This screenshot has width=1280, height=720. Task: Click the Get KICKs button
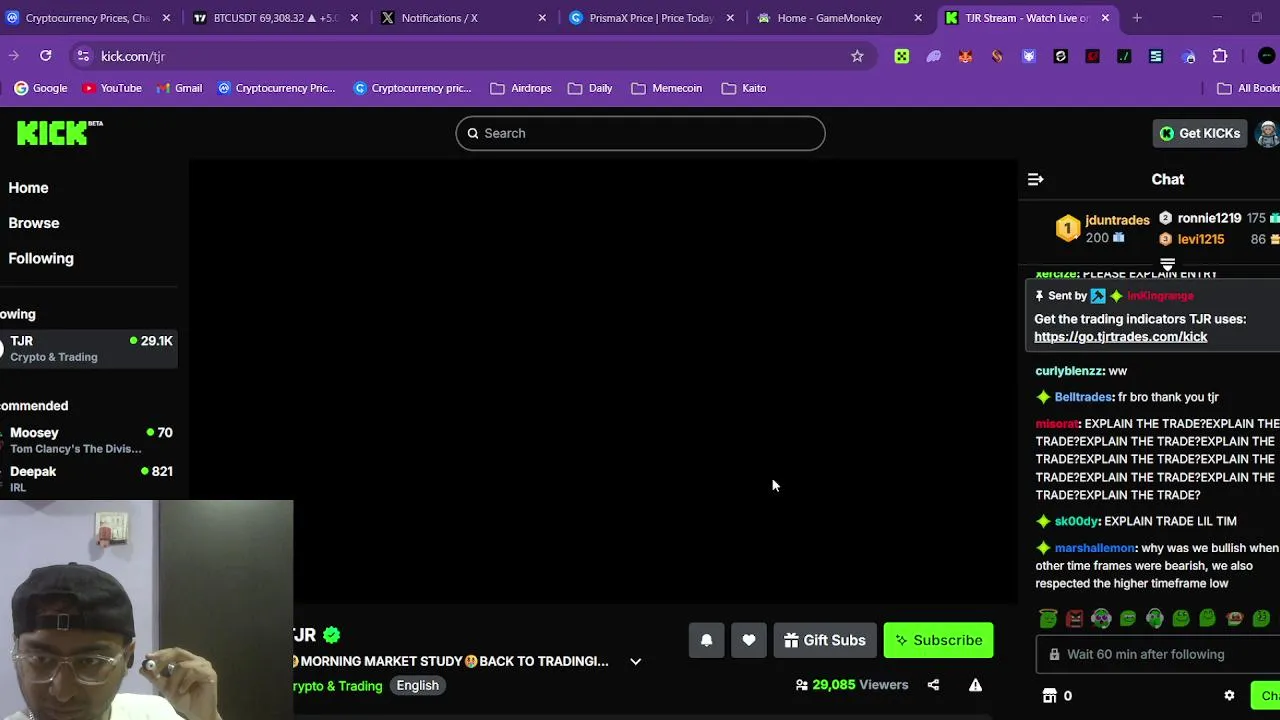[x=1200, y=133]
